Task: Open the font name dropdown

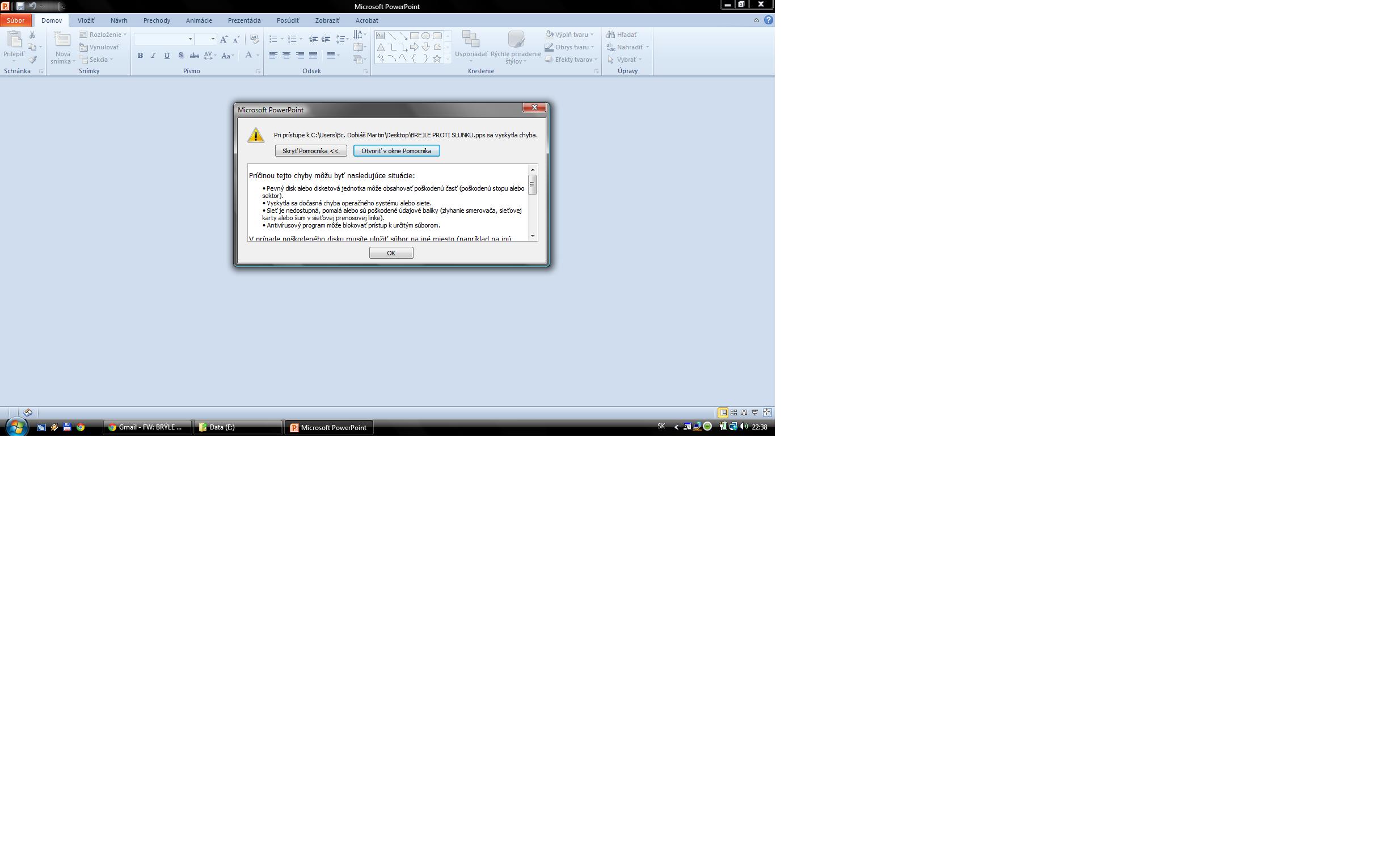Action: pos(190,39)
